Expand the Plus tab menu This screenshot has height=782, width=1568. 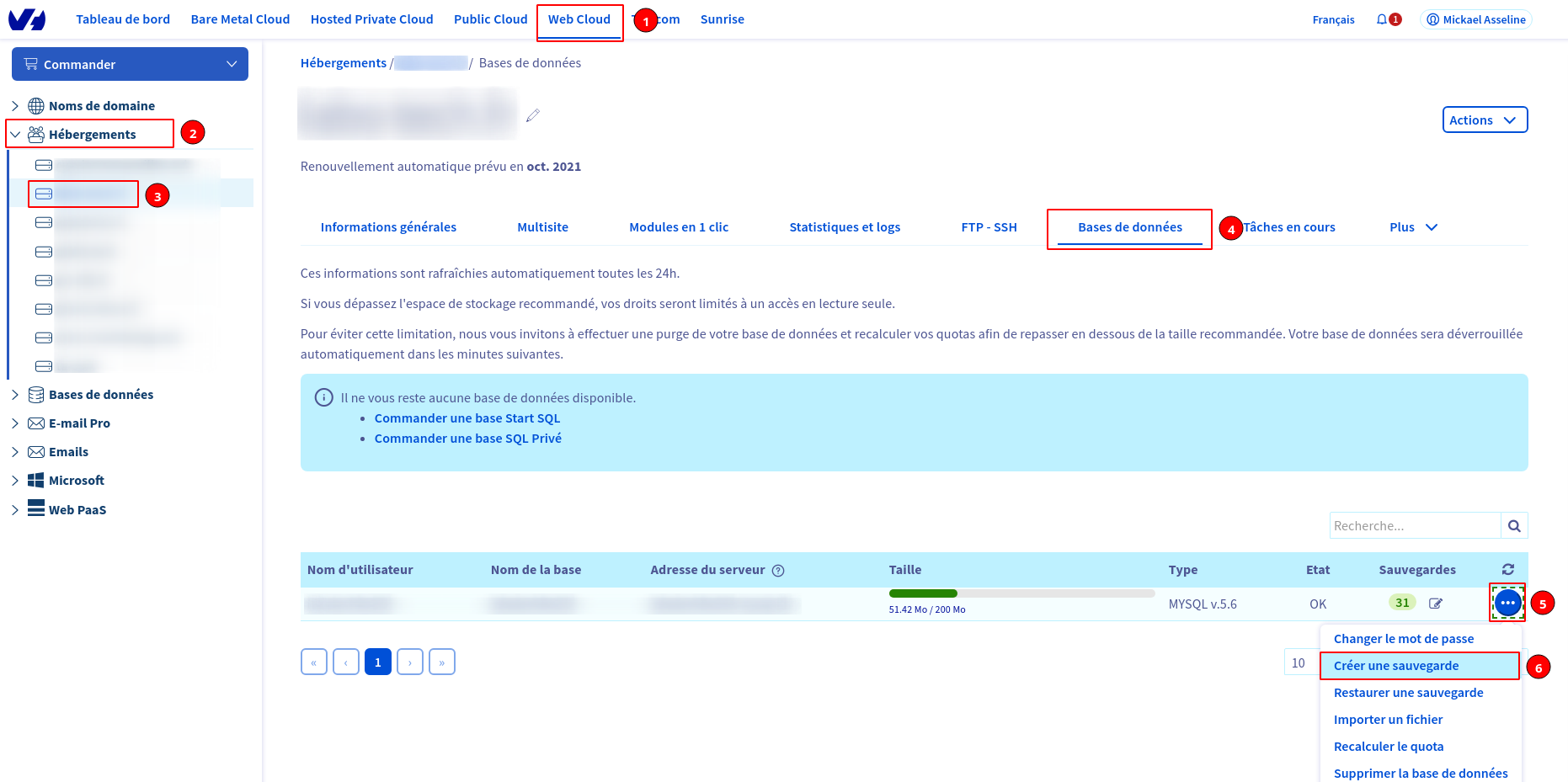click(1413, 227)
